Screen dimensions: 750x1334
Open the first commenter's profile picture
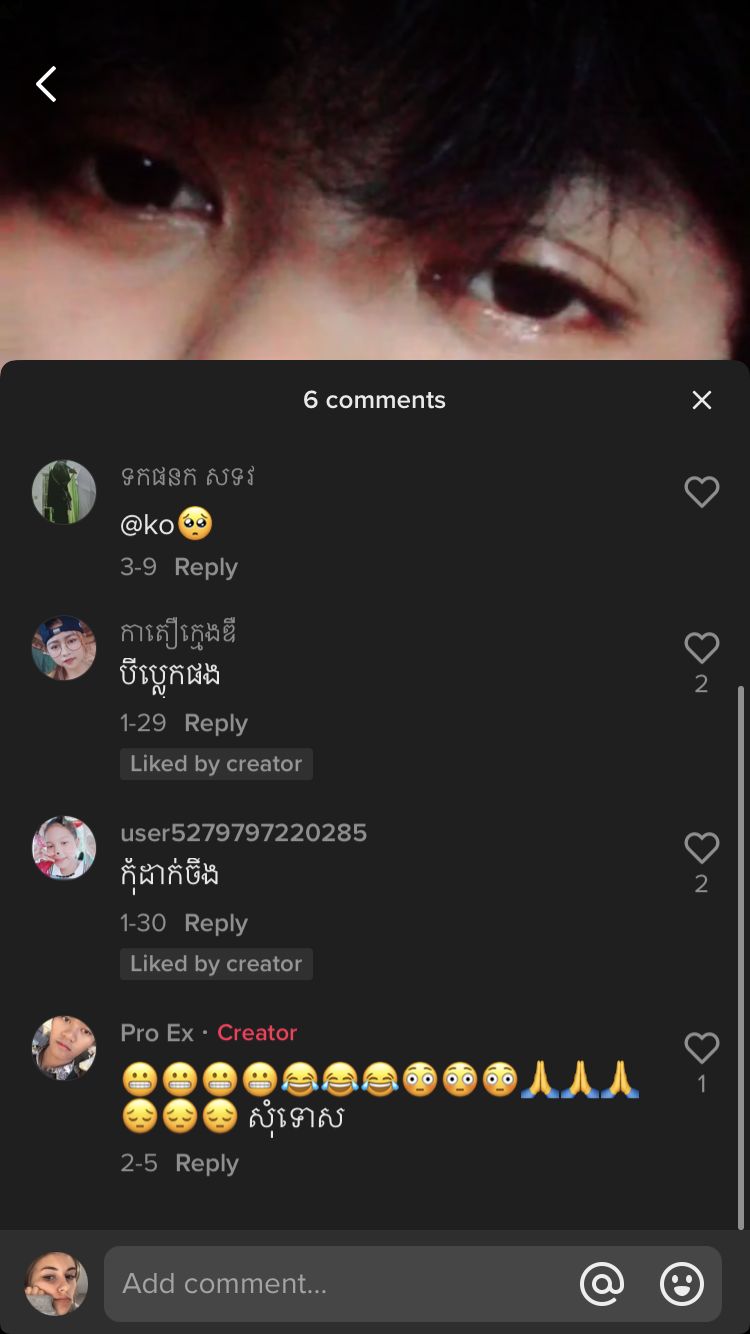pyautogui.click(x=64, y=492)
